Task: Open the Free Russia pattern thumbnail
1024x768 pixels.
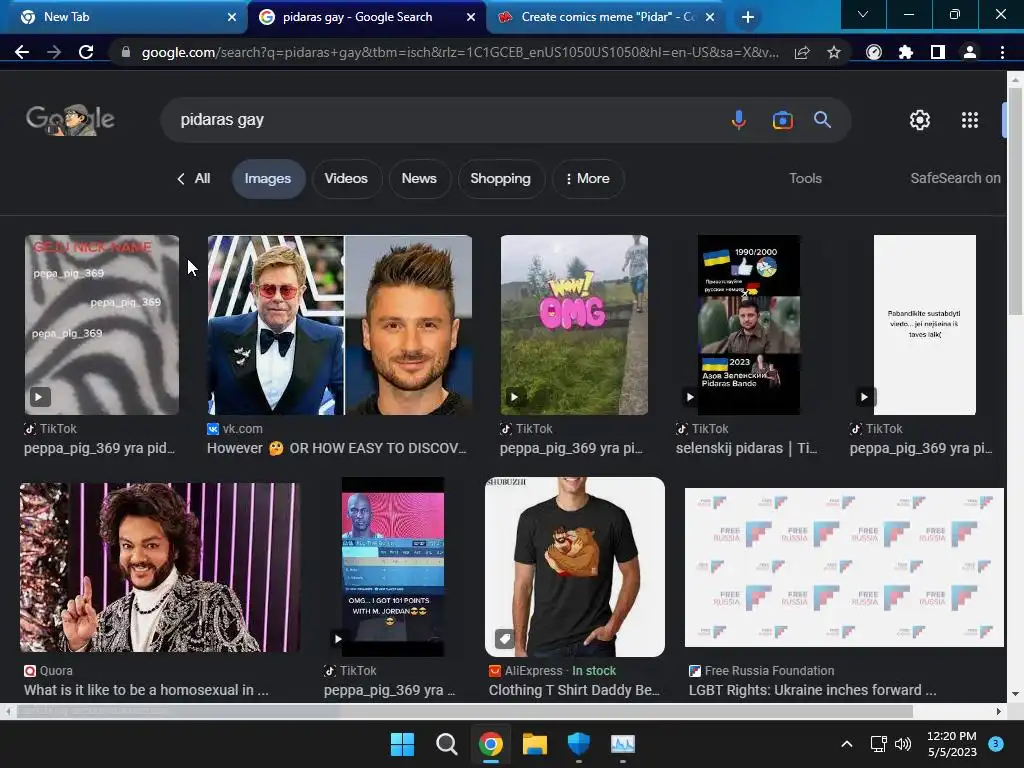Action: coord(844,568)
